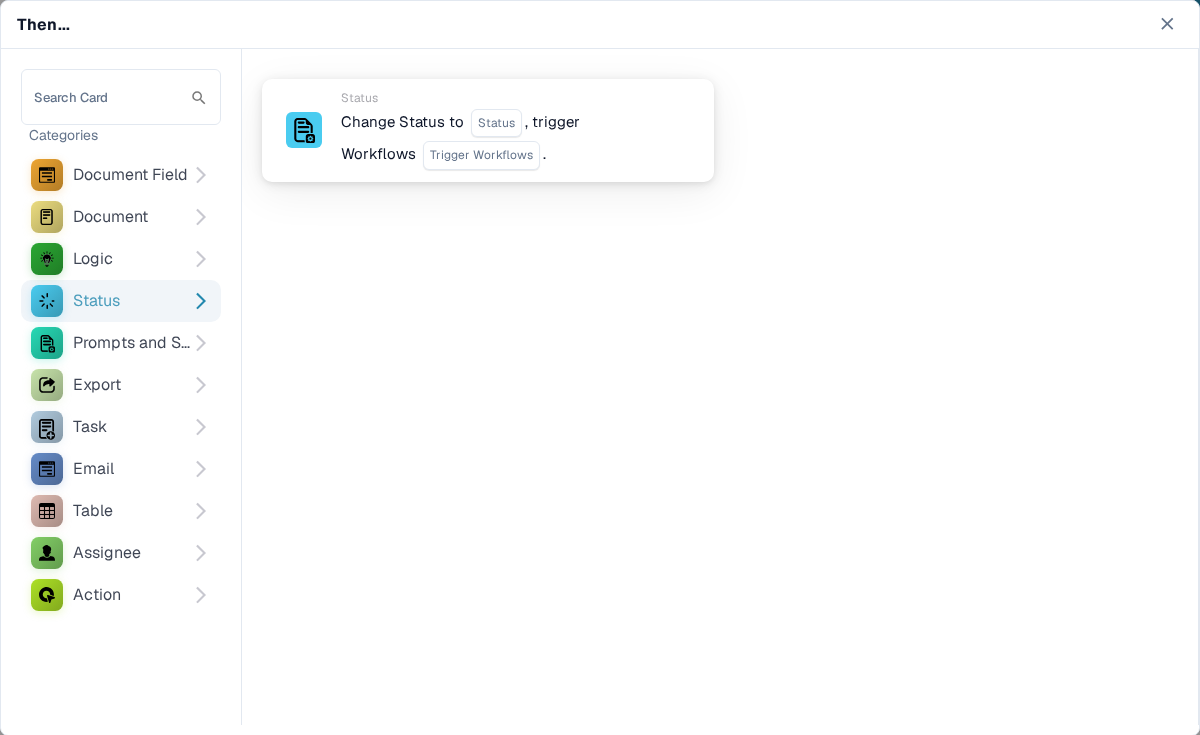The height and width of the screenshot is (735, 1200).
Task: Expand the Logic category chevron
Action: [x=201, y=259]
